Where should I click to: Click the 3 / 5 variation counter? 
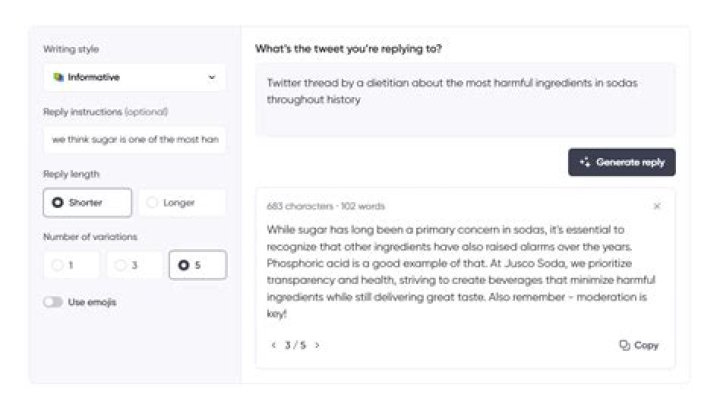click(295, 345)
